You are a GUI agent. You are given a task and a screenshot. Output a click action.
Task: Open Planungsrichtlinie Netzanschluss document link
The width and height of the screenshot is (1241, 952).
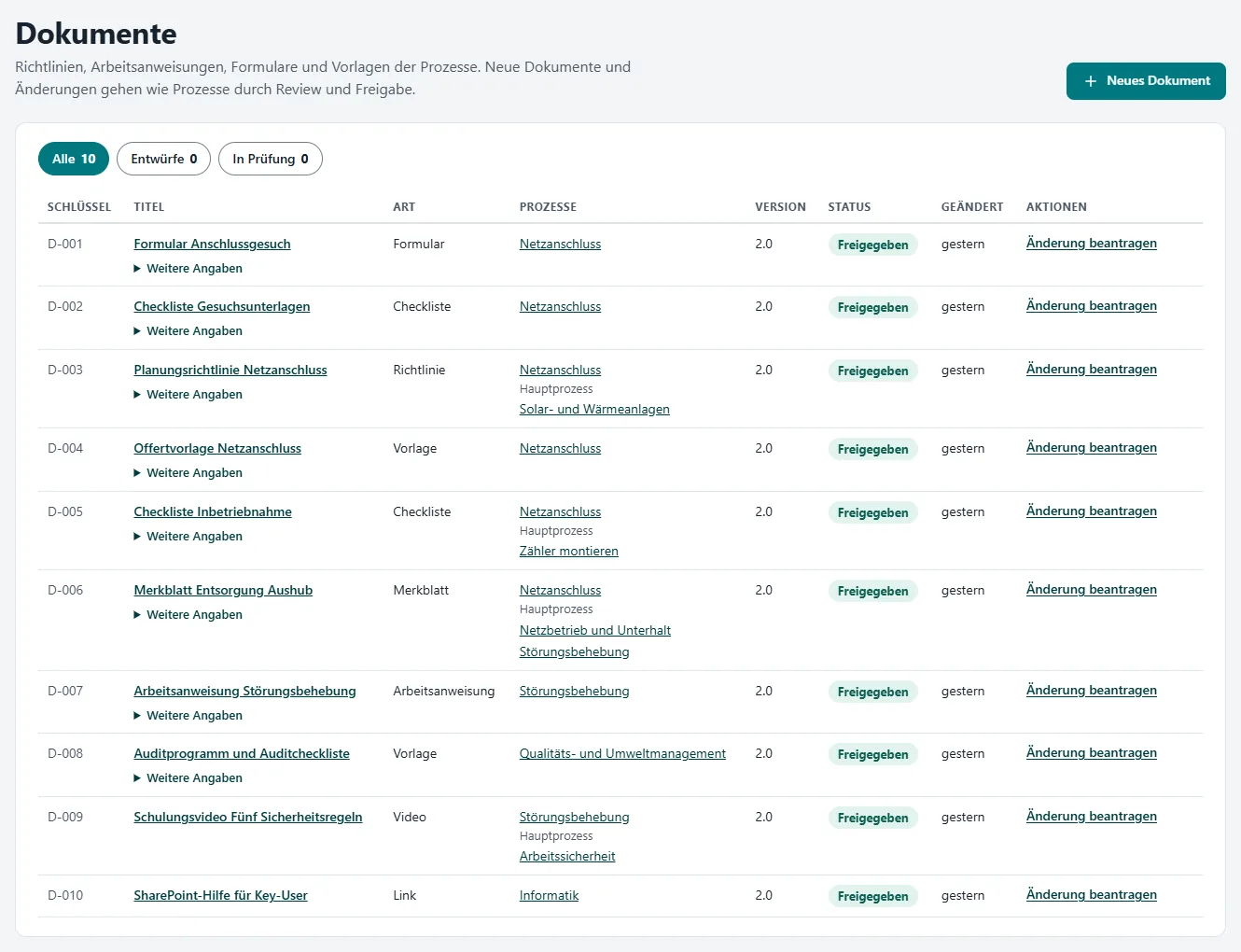(x=230, y=370)
